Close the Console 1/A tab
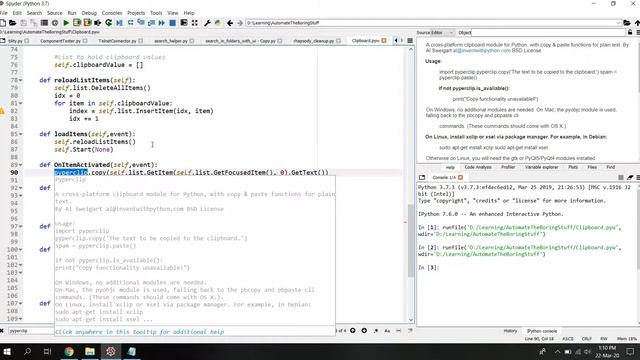Viewport: 640px width, 360px height. (x=460, y=178)
